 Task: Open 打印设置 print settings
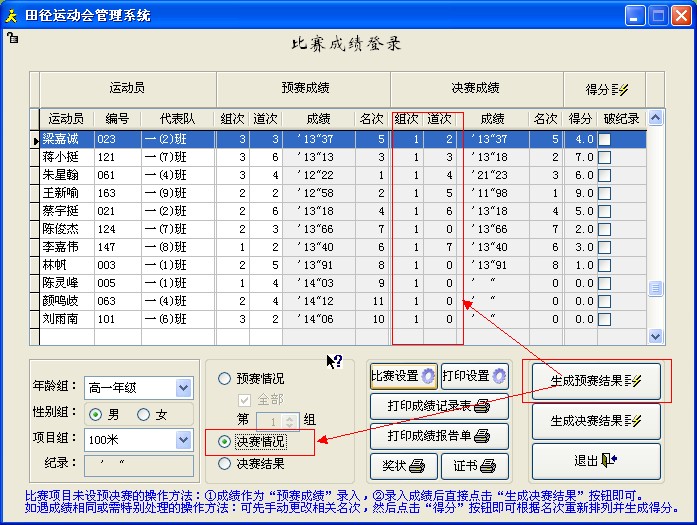[x=474, y=376]
